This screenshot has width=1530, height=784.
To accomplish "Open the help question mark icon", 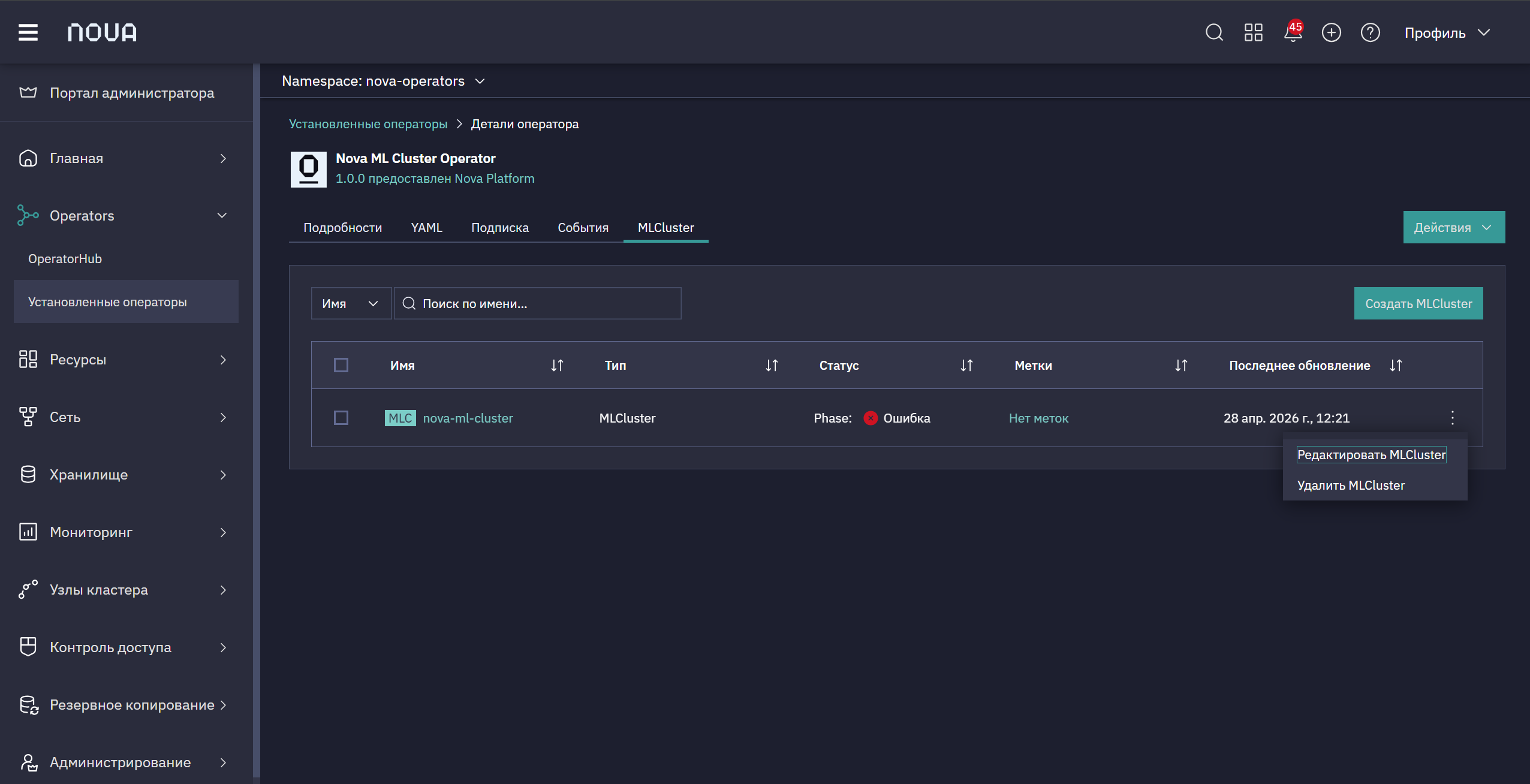I will tap(1370, 32).
